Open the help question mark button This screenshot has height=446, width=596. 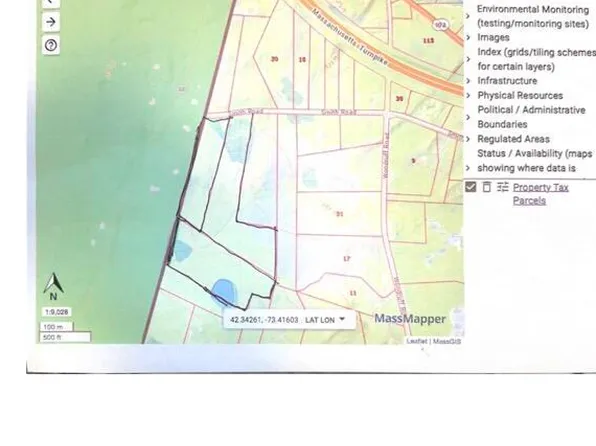[x=51, y=45]
